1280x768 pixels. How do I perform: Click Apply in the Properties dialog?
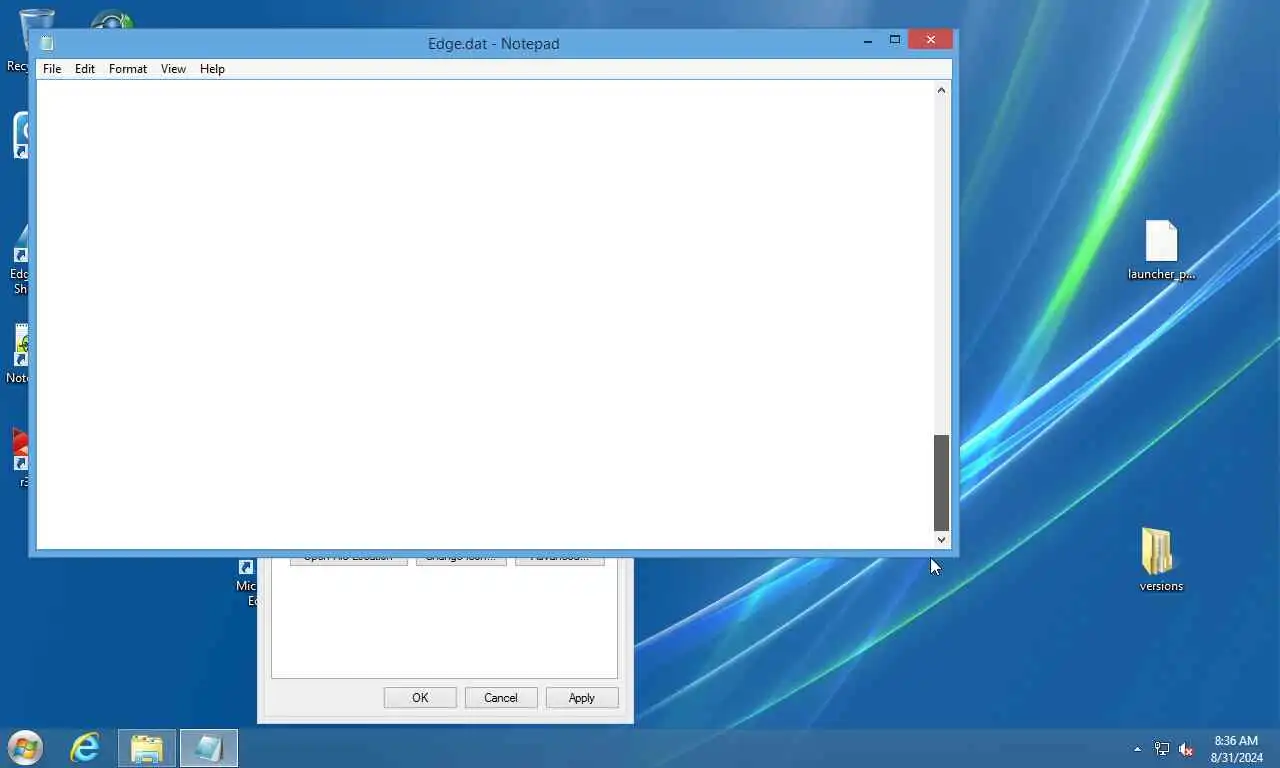(582, 698)
